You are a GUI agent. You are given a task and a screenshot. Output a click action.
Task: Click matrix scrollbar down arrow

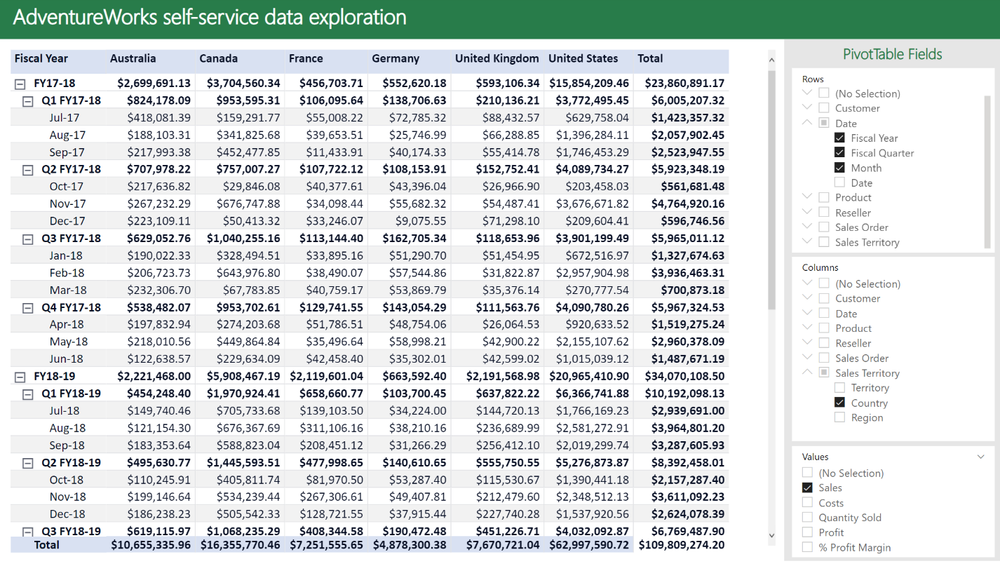(771, 536)
